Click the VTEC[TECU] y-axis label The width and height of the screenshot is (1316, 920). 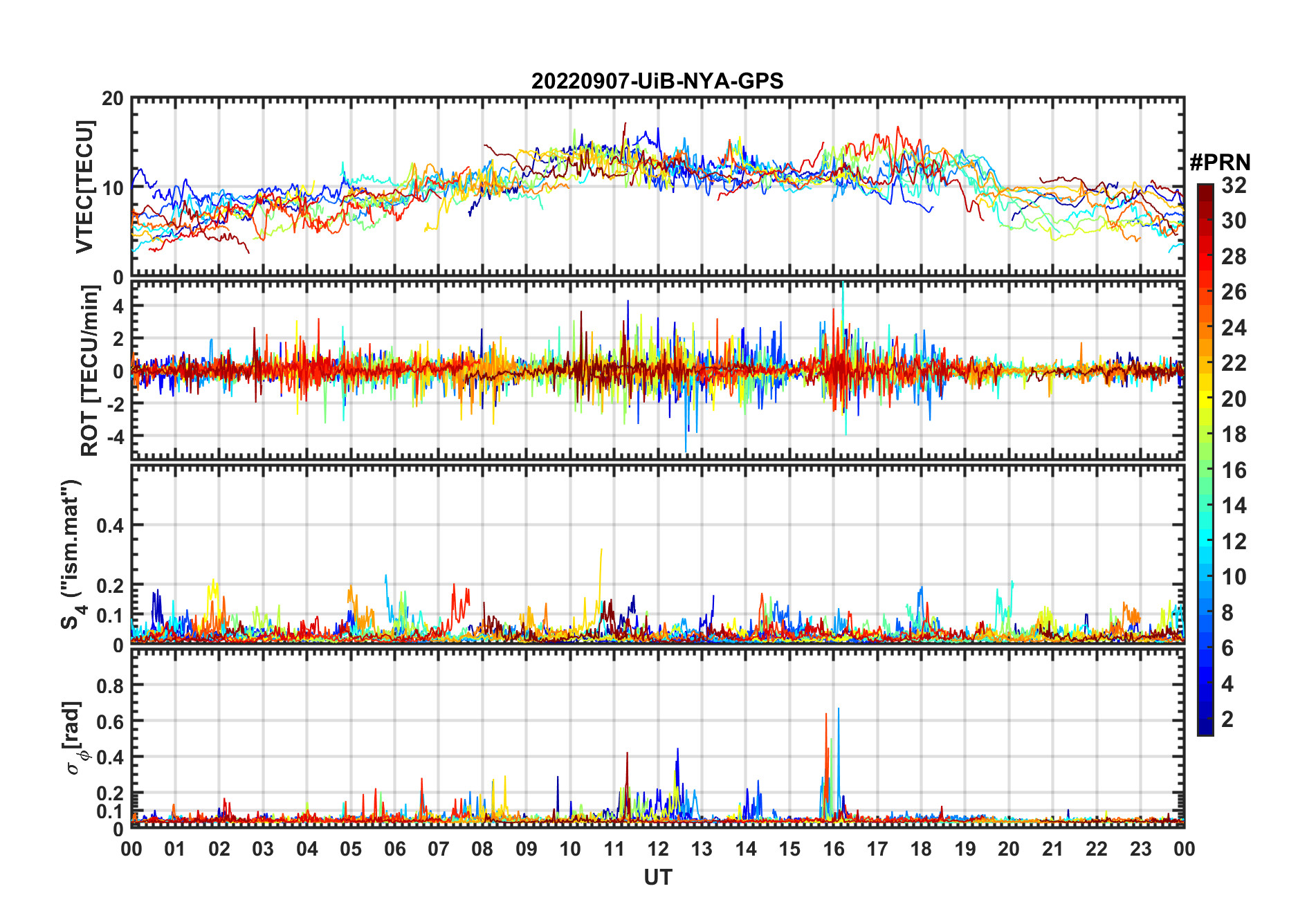click(x=84, y=187)
